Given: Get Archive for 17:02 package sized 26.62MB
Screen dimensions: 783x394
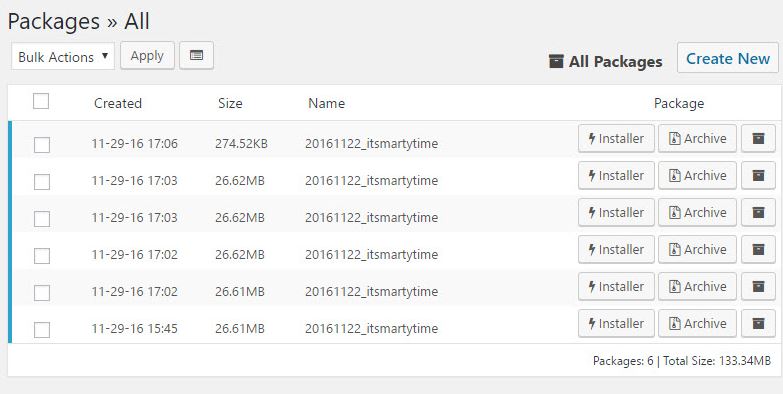Looking at the screenshot, I should 697,249.
